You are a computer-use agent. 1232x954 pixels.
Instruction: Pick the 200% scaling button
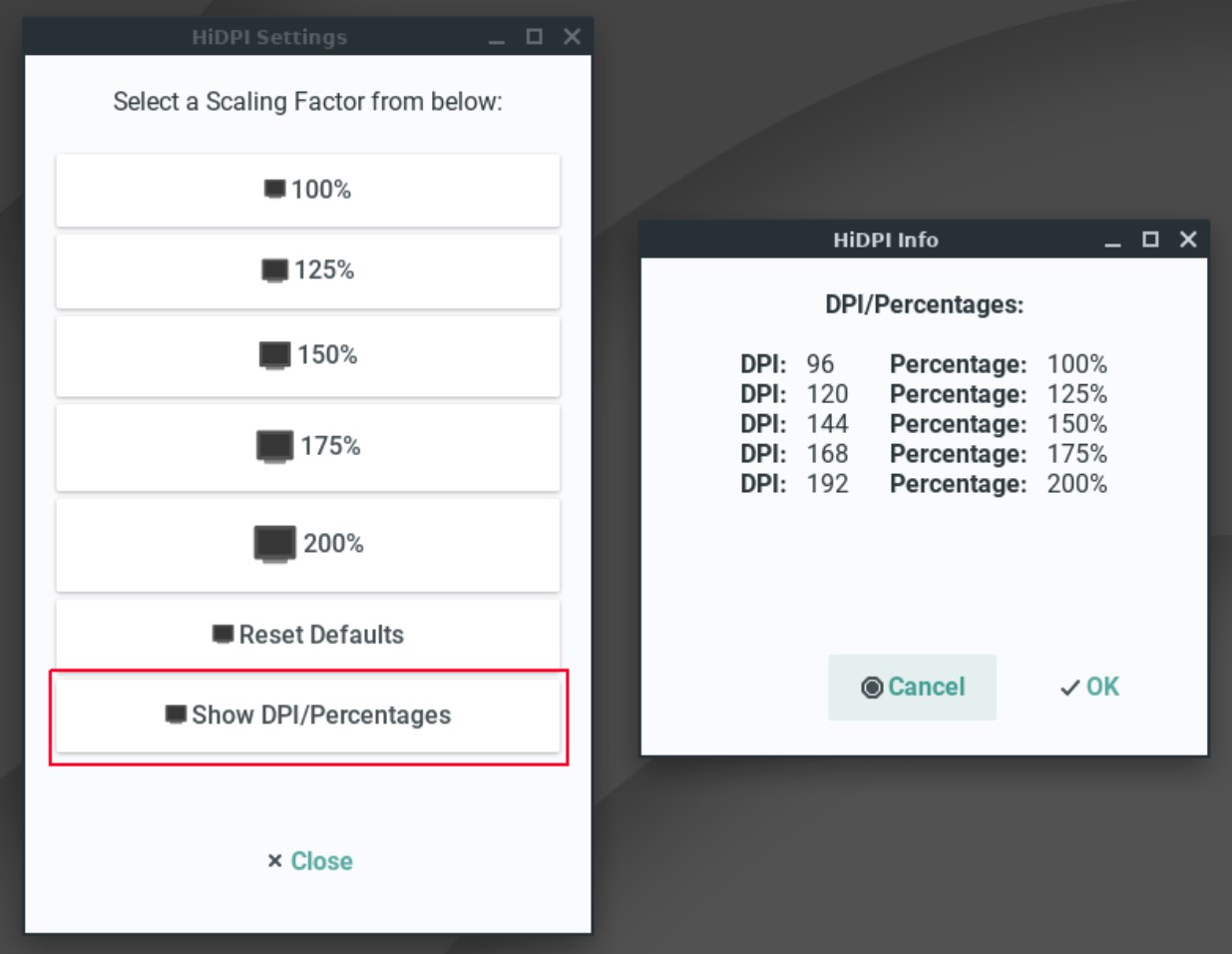tap(307, 544)
